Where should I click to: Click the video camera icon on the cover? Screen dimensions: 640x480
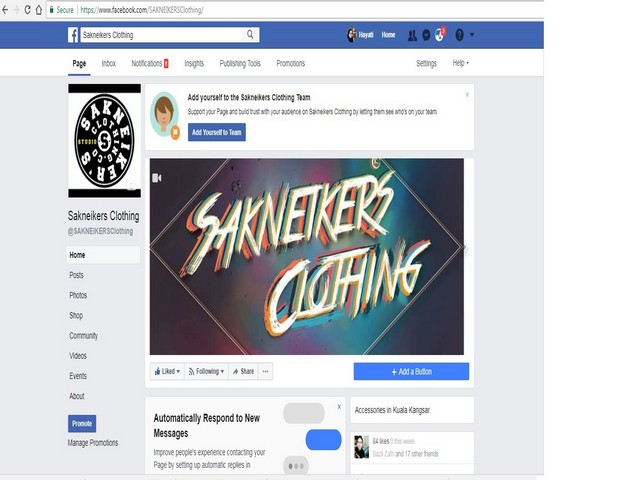157,178
